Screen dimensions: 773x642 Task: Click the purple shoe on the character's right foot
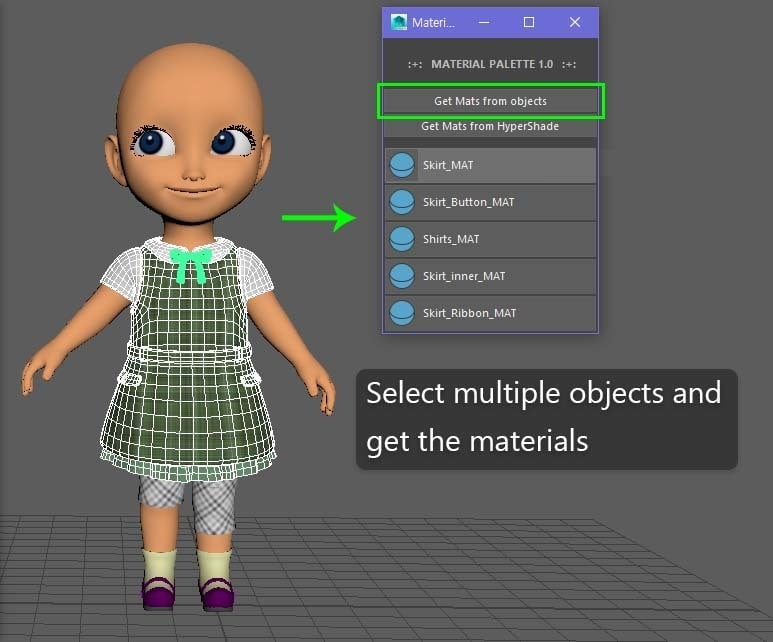coord(159,593)
